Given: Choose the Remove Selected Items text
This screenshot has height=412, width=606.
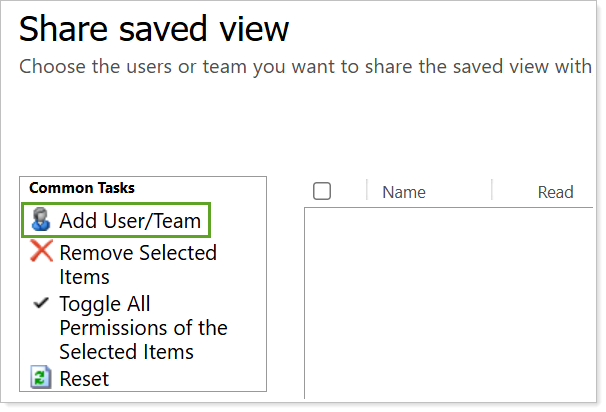Looking at the screenshot, I should (137, 253).
